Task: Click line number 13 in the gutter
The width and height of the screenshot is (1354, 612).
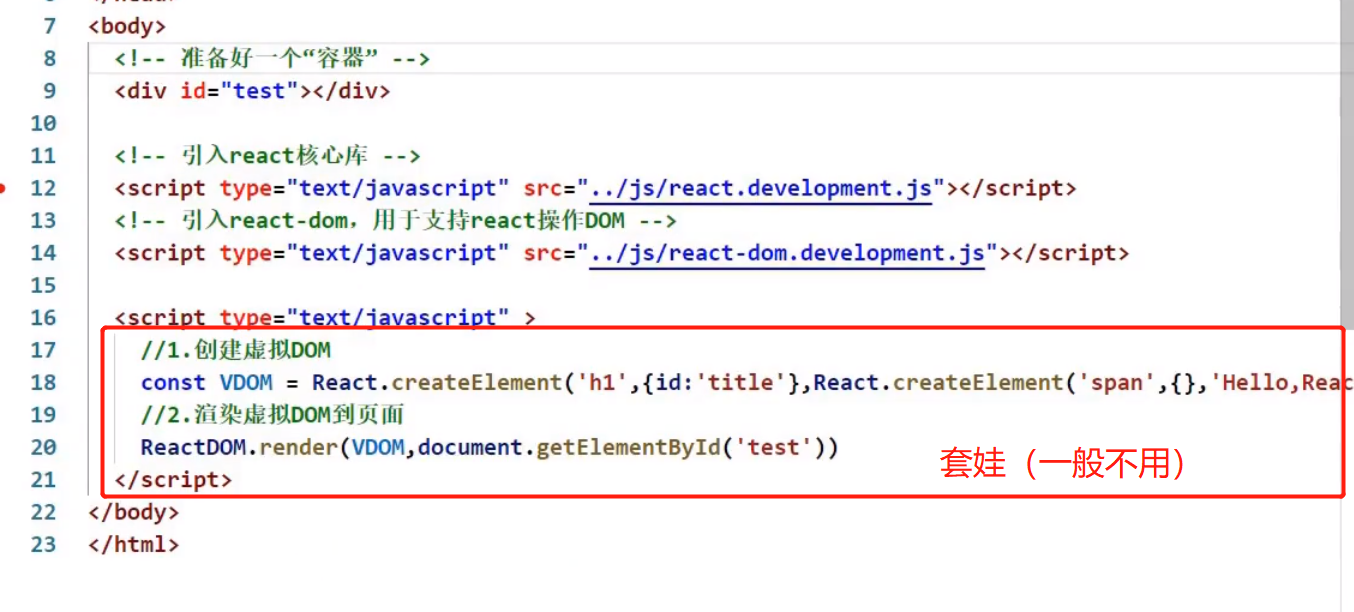Action: click(x=43, y=221)
